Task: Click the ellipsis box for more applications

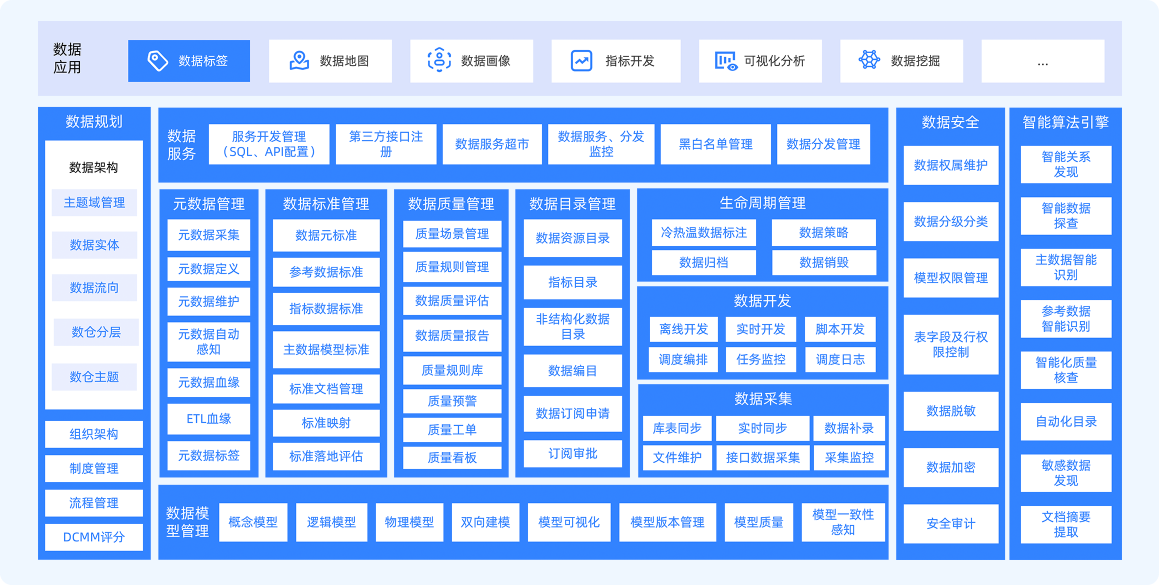Action: point(1042,60)
